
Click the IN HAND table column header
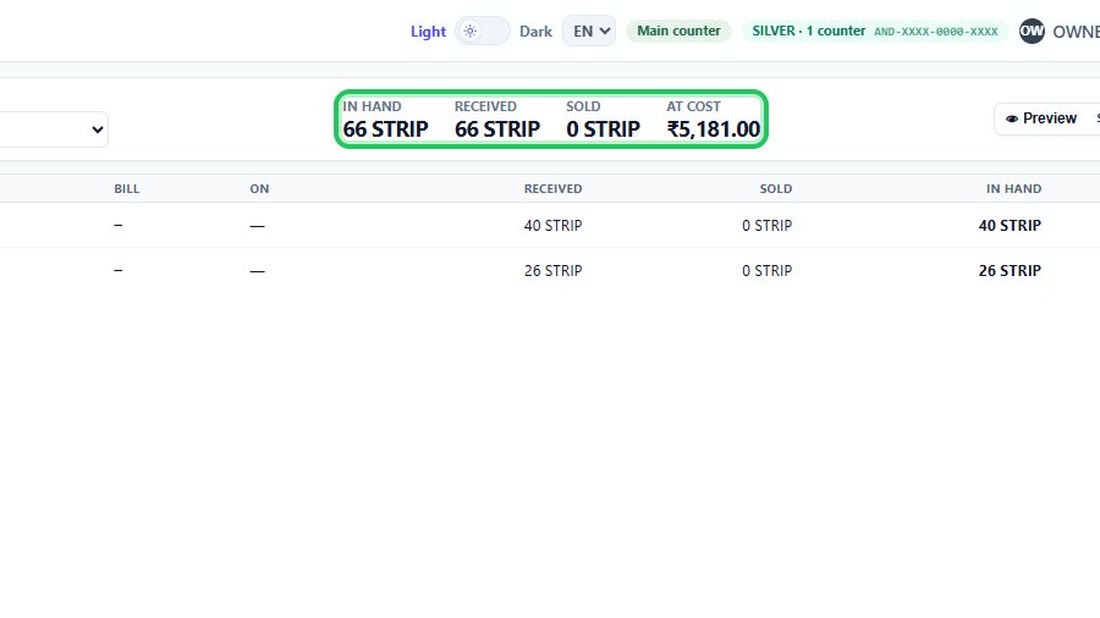(x=1014, y=189)
